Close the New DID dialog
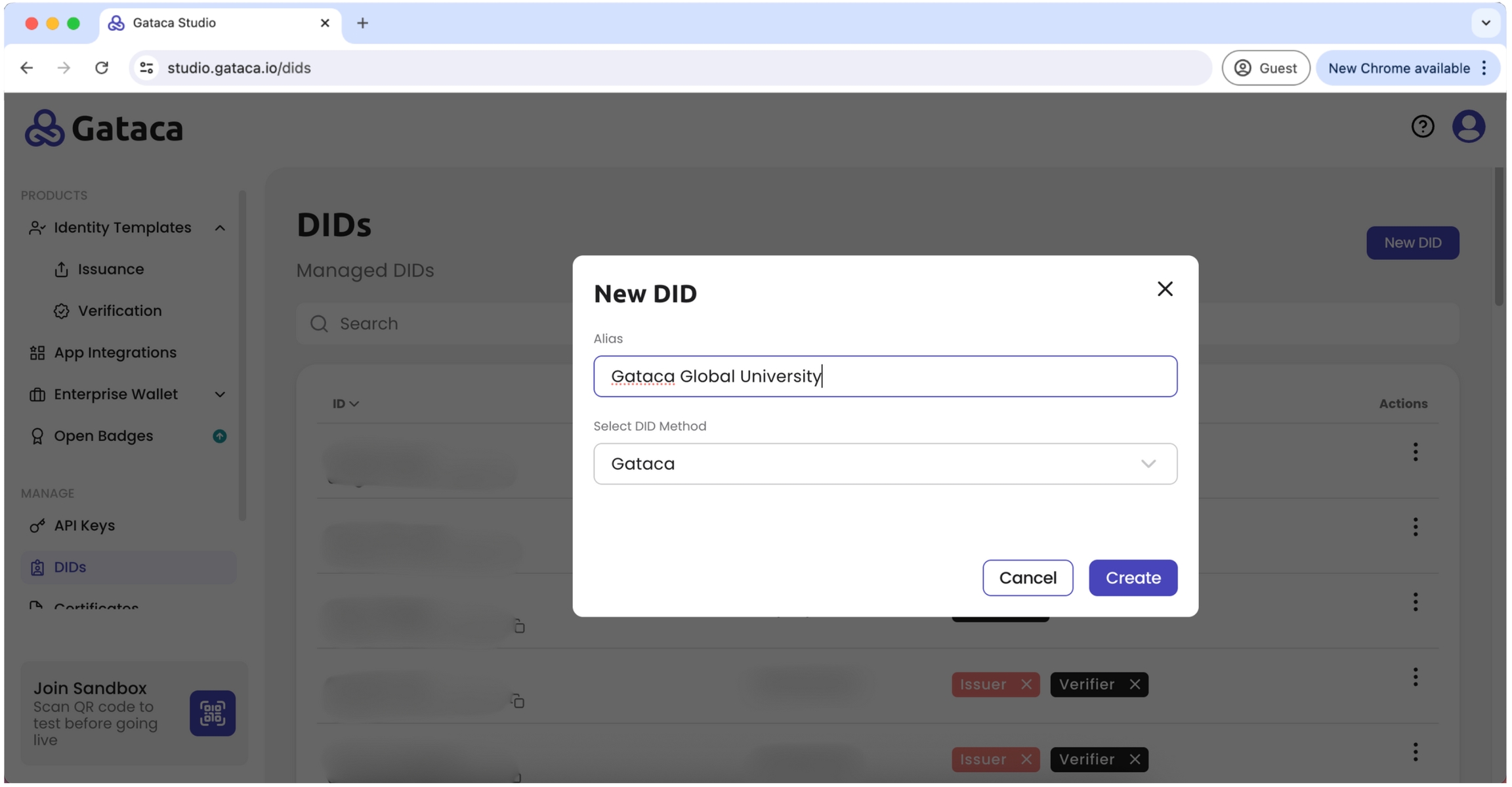Image resolution: width=1512 pixels, height=787 pixels. click(x=1165, y=289)
